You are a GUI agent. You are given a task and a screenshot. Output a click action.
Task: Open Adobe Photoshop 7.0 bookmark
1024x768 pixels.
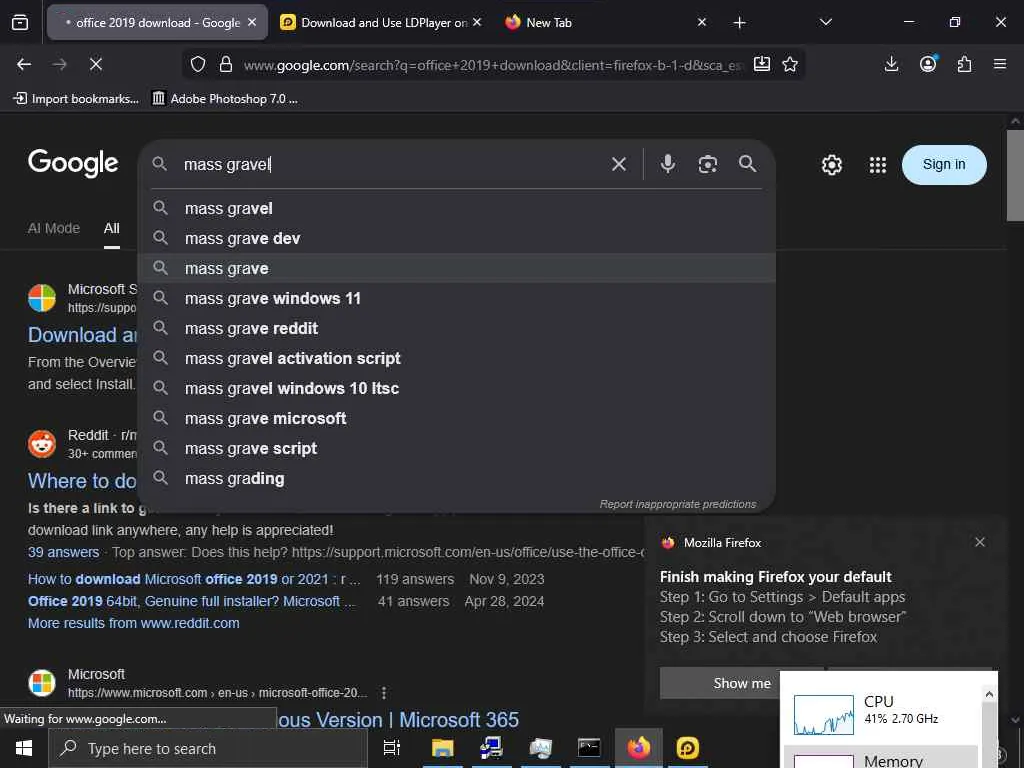[x=225, y=99]
